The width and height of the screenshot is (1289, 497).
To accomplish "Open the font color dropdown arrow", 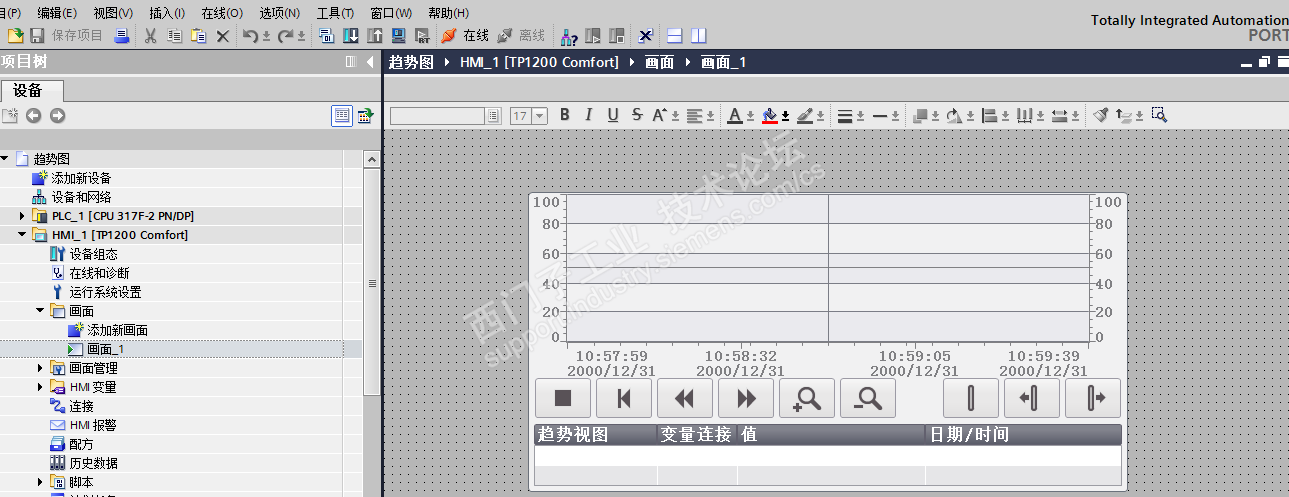I will point(750,116).
